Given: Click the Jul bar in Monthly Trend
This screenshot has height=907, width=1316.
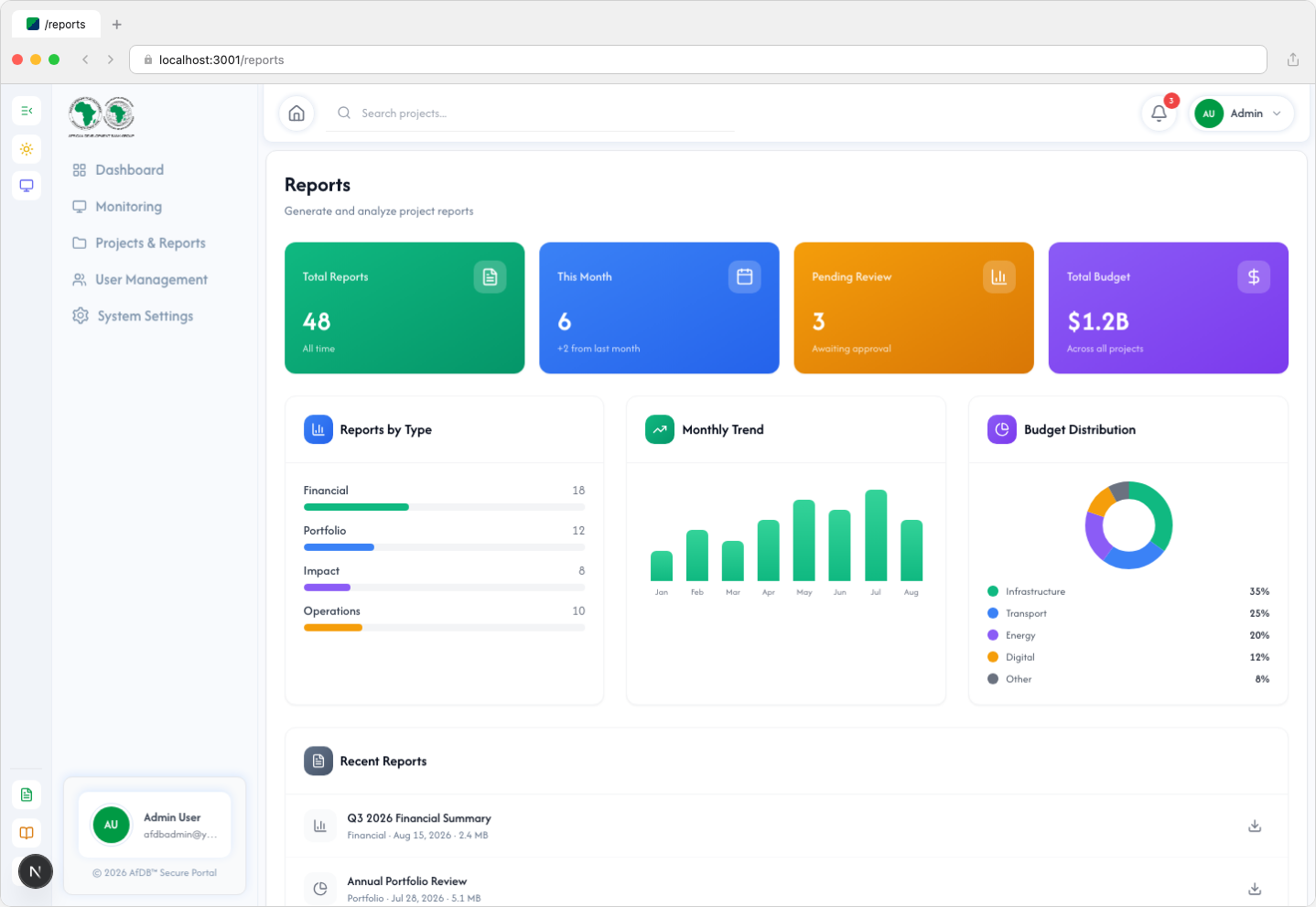Looking at the screenshot, I should 876,535.
